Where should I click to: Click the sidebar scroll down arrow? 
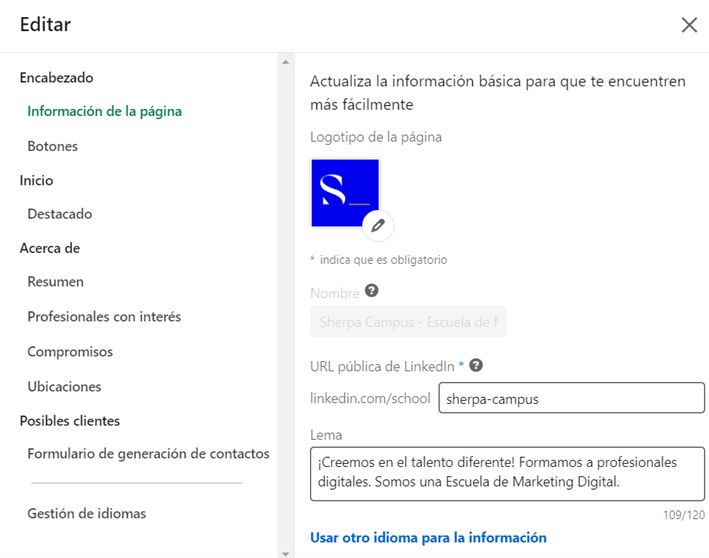click(285, 553)
